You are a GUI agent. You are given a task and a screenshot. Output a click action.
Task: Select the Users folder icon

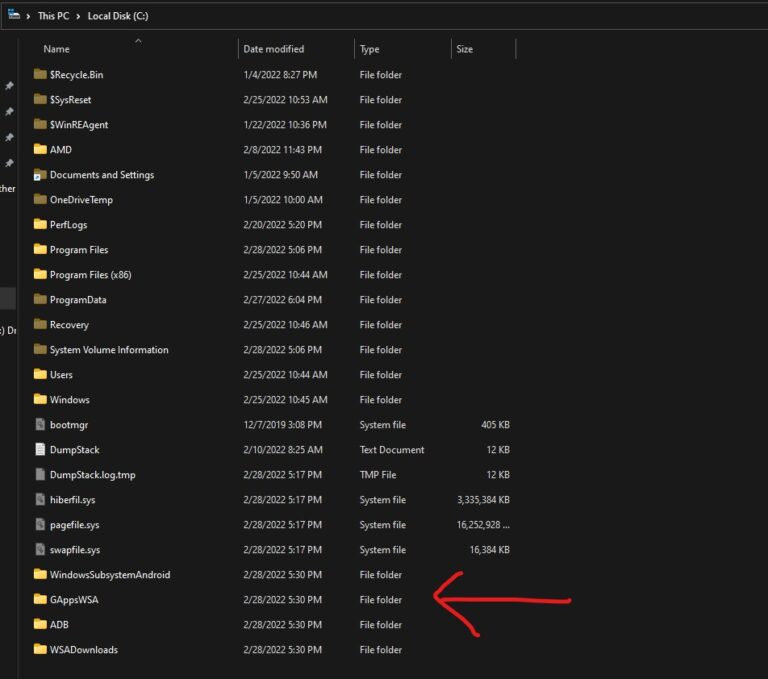click(40, 374)
